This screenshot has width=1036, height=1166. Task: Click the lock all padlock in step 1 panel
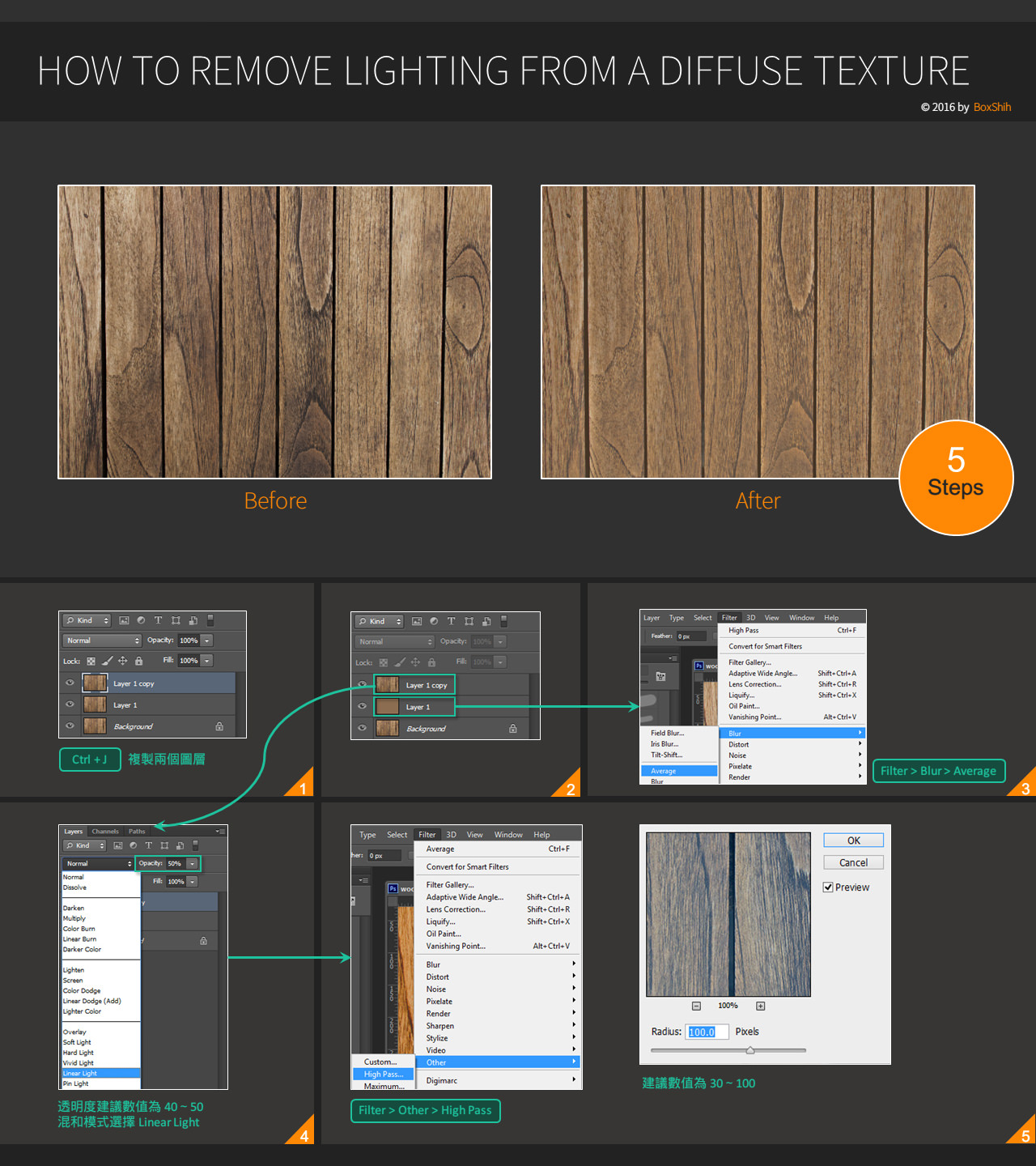click(139, 661)
